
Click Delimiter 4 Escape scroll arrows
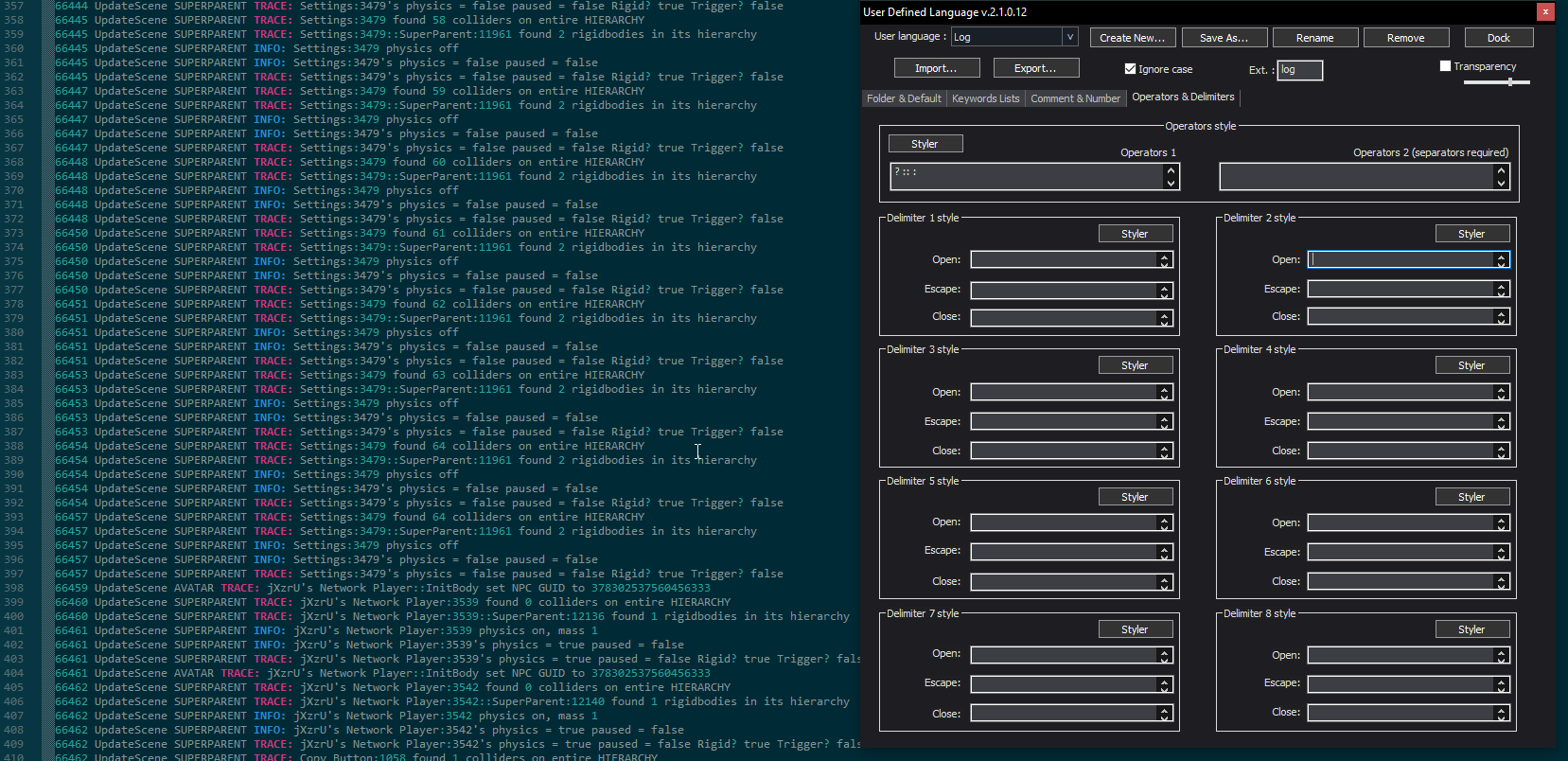(x=1502, y=422)
